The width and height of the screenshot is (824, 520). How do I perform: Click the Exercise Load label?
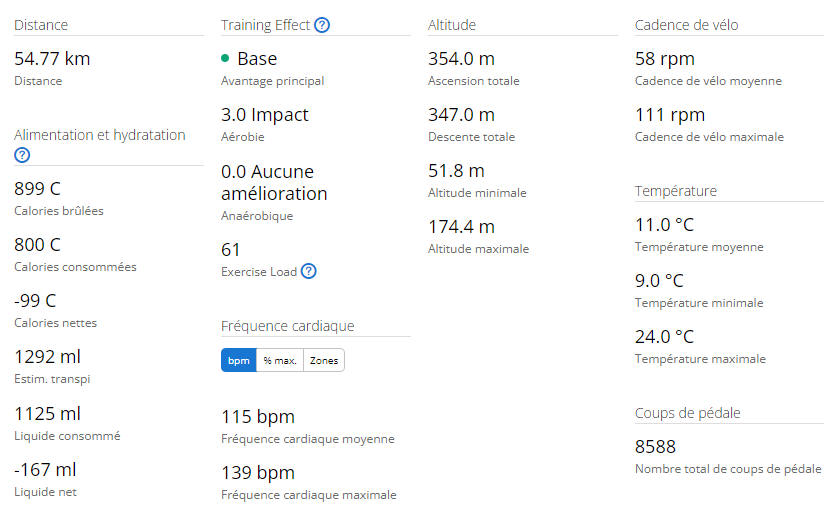tap(259, 272)
